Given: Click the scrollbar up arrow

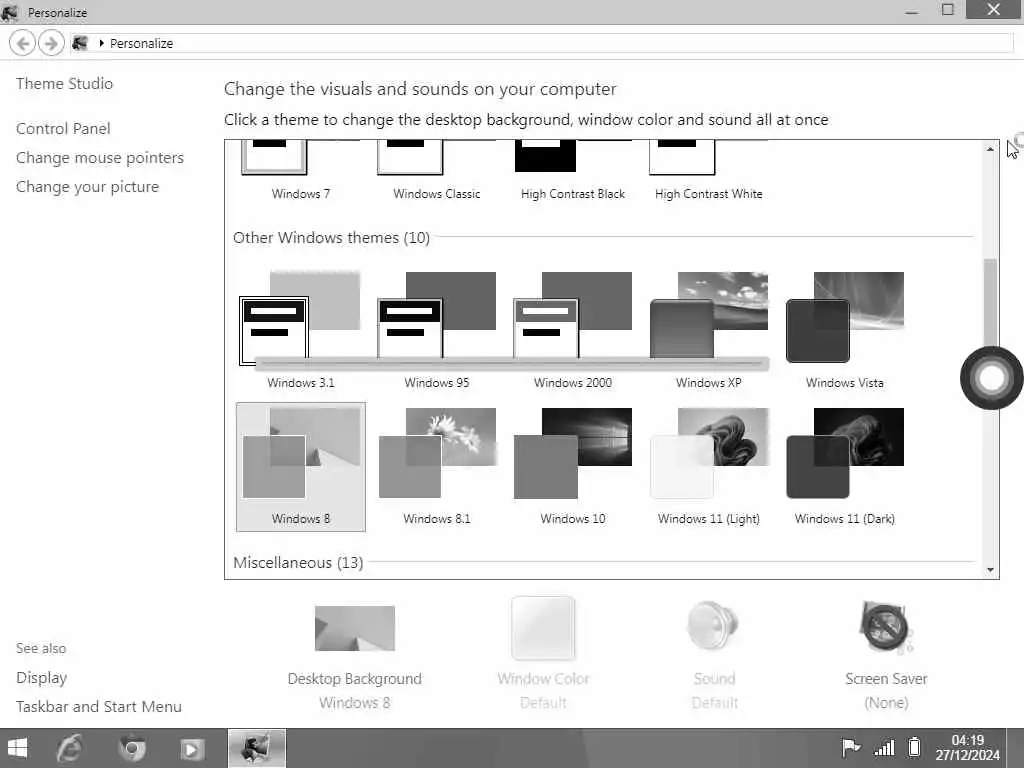Looking at the screenshot, I should click(990, 150).
